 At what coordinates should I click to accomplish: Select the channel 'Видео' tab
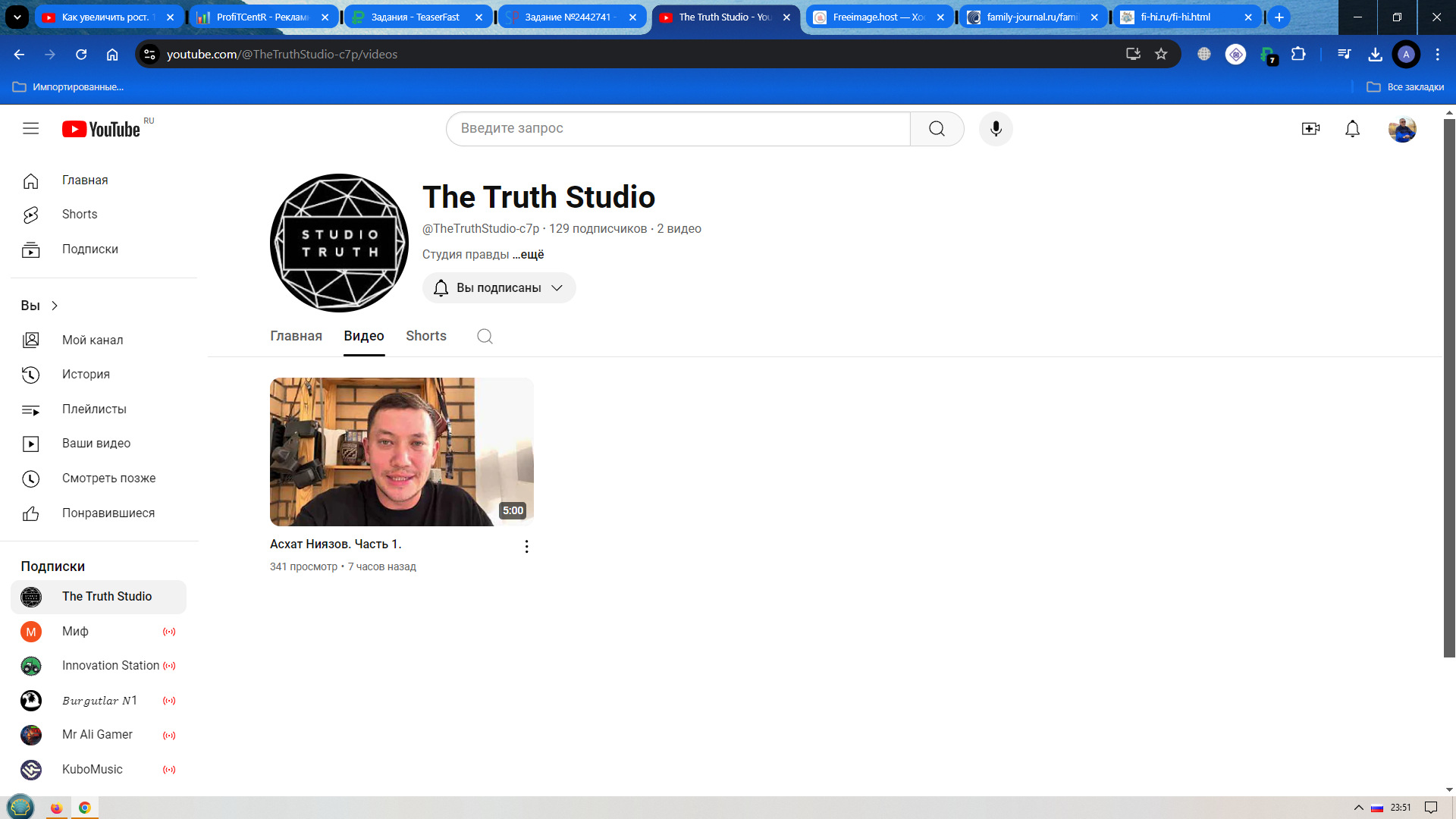coord(364,336)
